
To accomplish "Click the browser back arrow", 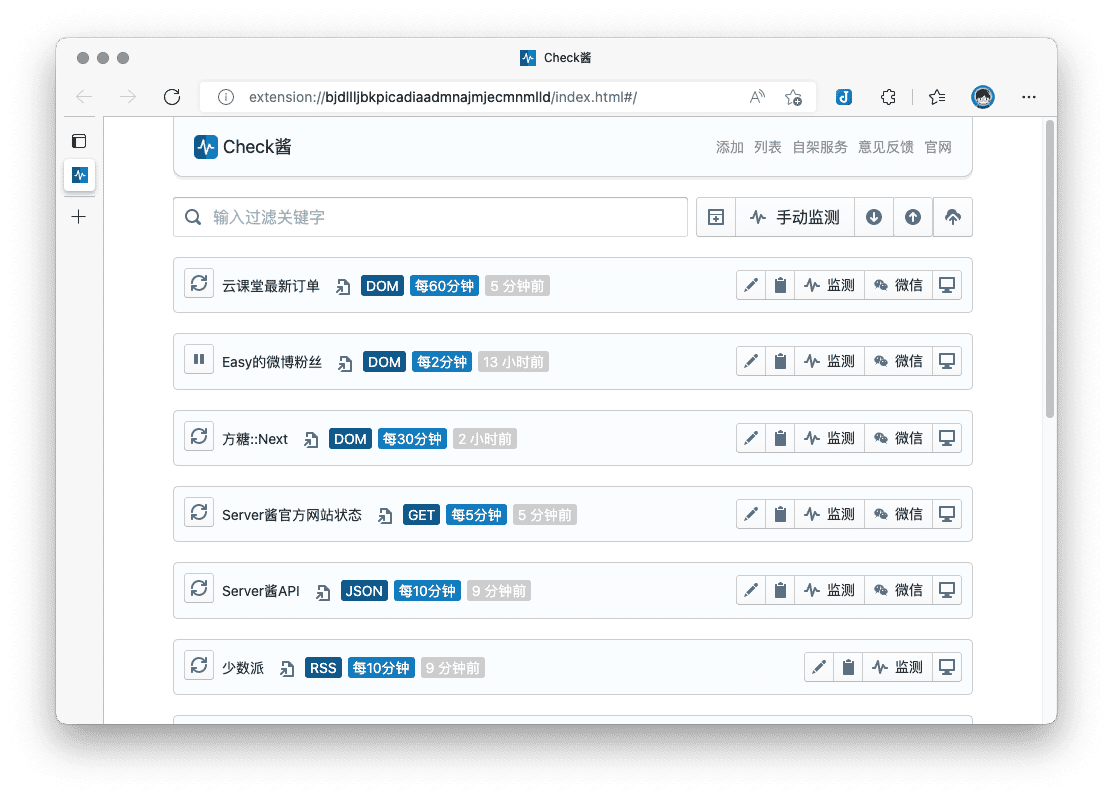I will [84, 97].
